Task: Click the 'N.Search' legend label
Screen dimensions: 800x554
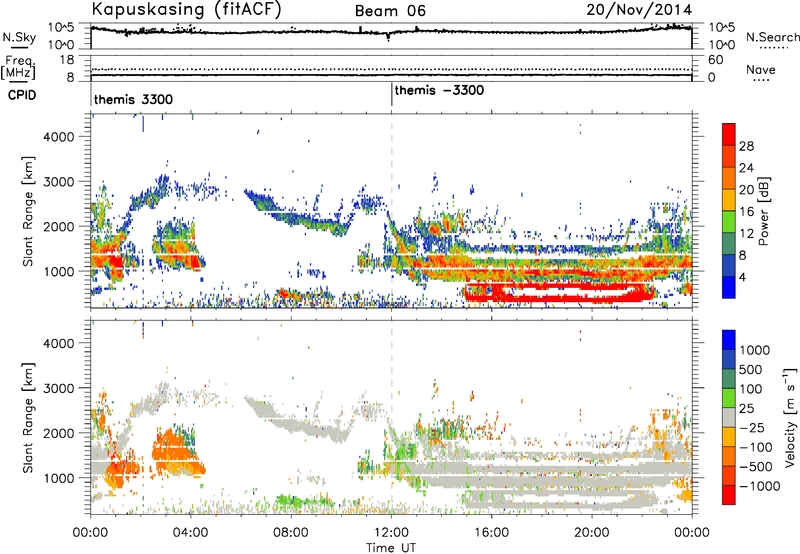Action: pos(772,37)
